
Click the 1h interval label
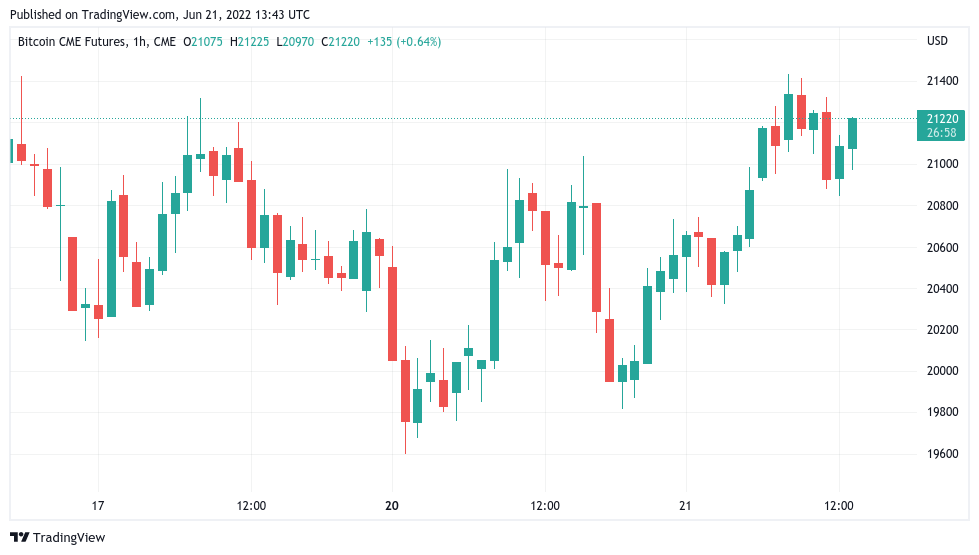click(139, 41)
